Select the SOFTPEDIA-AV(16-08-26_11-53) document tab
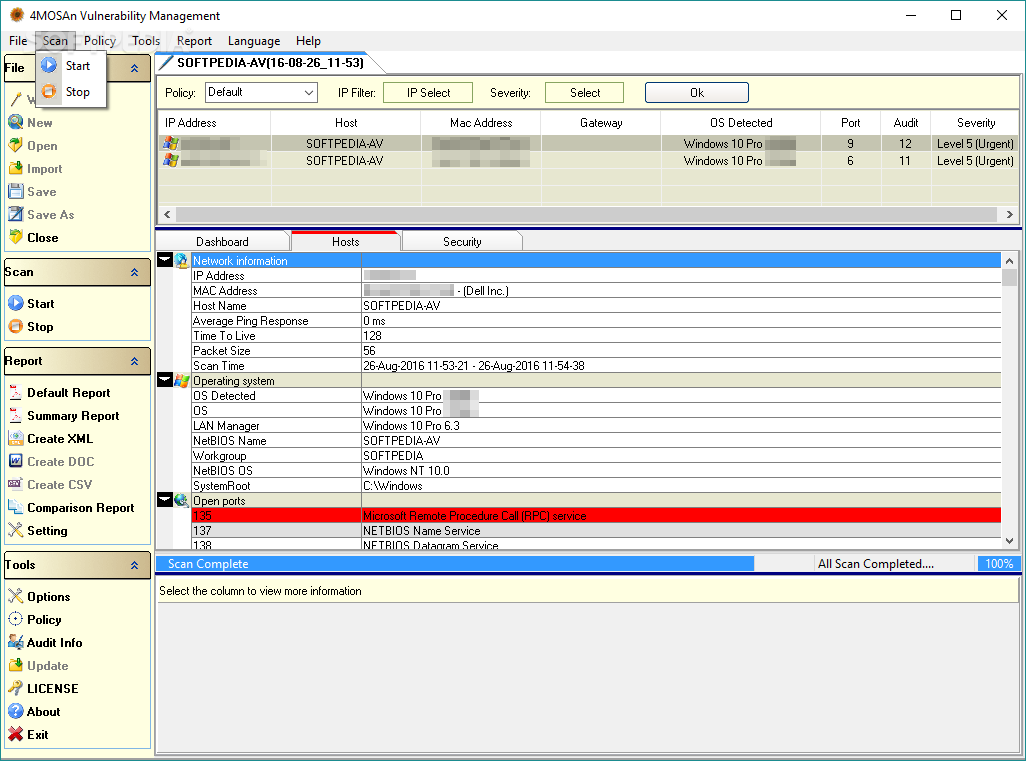Viewport: 1026px width, 761px height. pos(270,63)
